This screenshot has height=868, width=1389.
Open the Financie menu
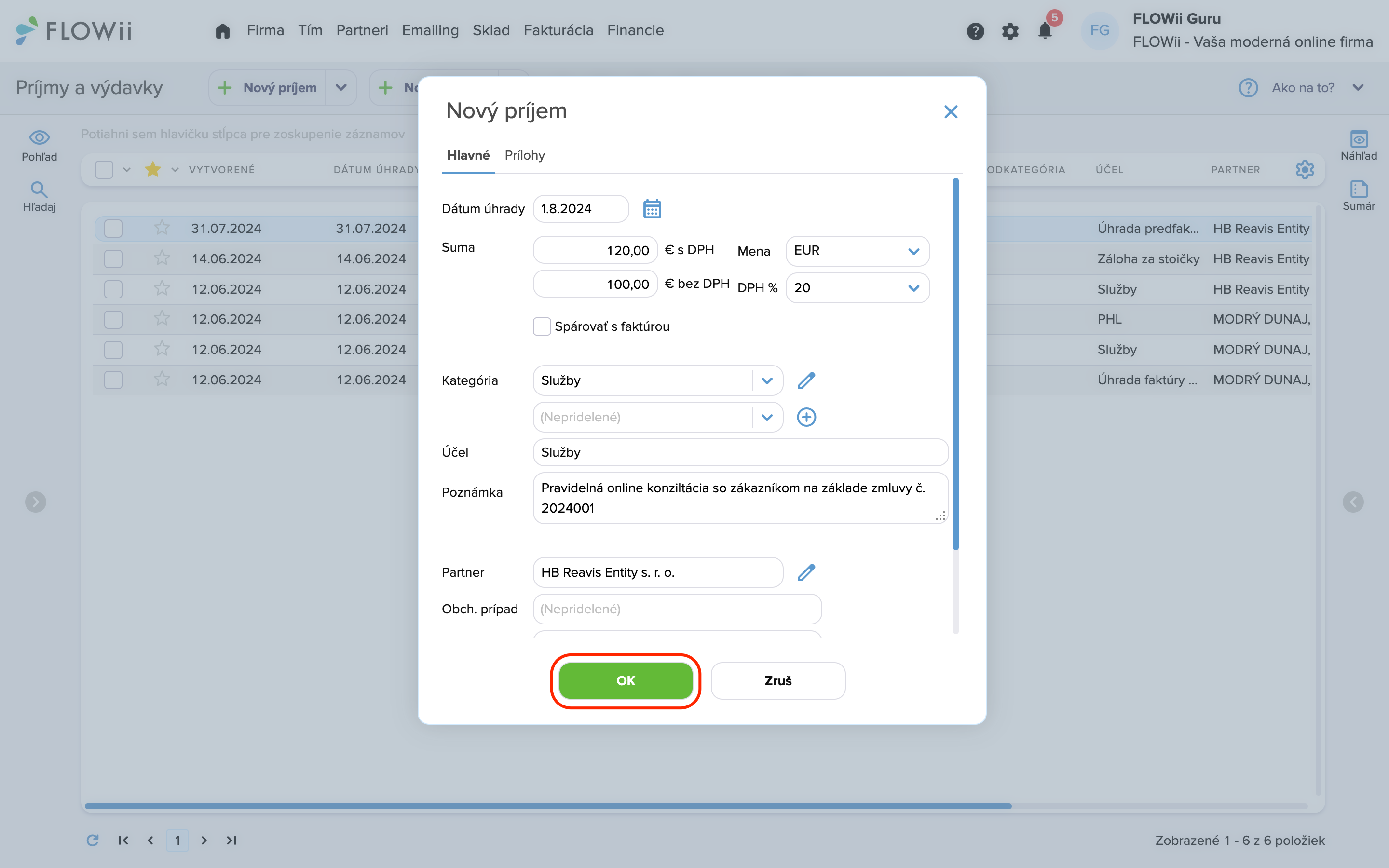click(635, 30)
